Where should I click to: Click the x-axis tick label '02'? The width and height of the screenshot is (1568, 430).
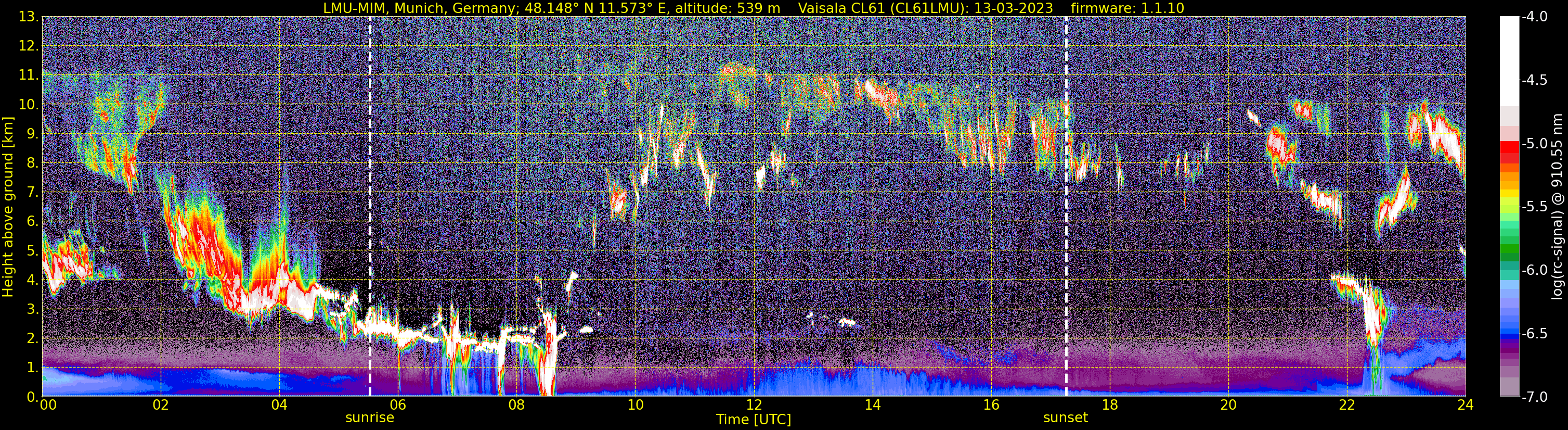point(160,405)
